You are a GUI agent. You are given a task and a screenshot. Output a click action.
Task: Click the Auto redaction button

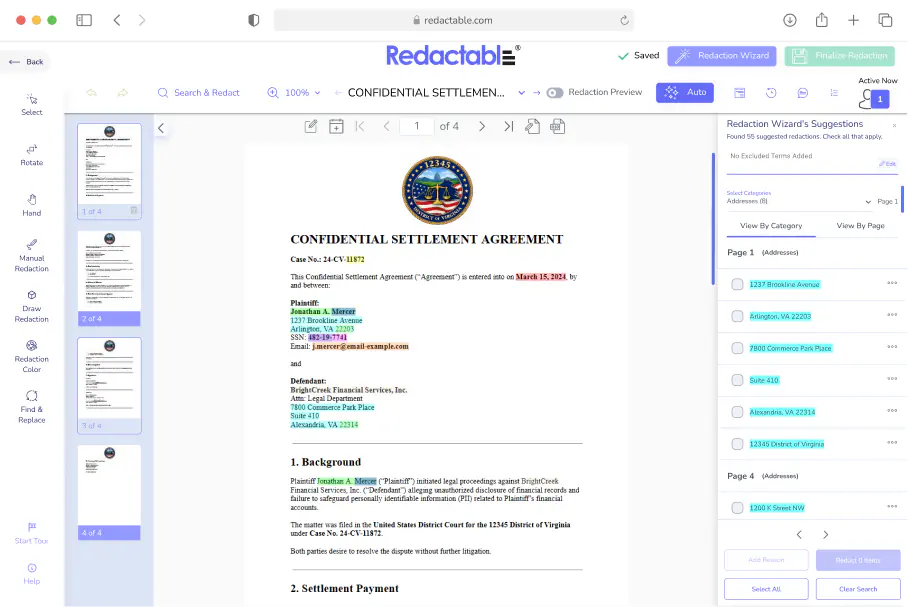point(685,92)
